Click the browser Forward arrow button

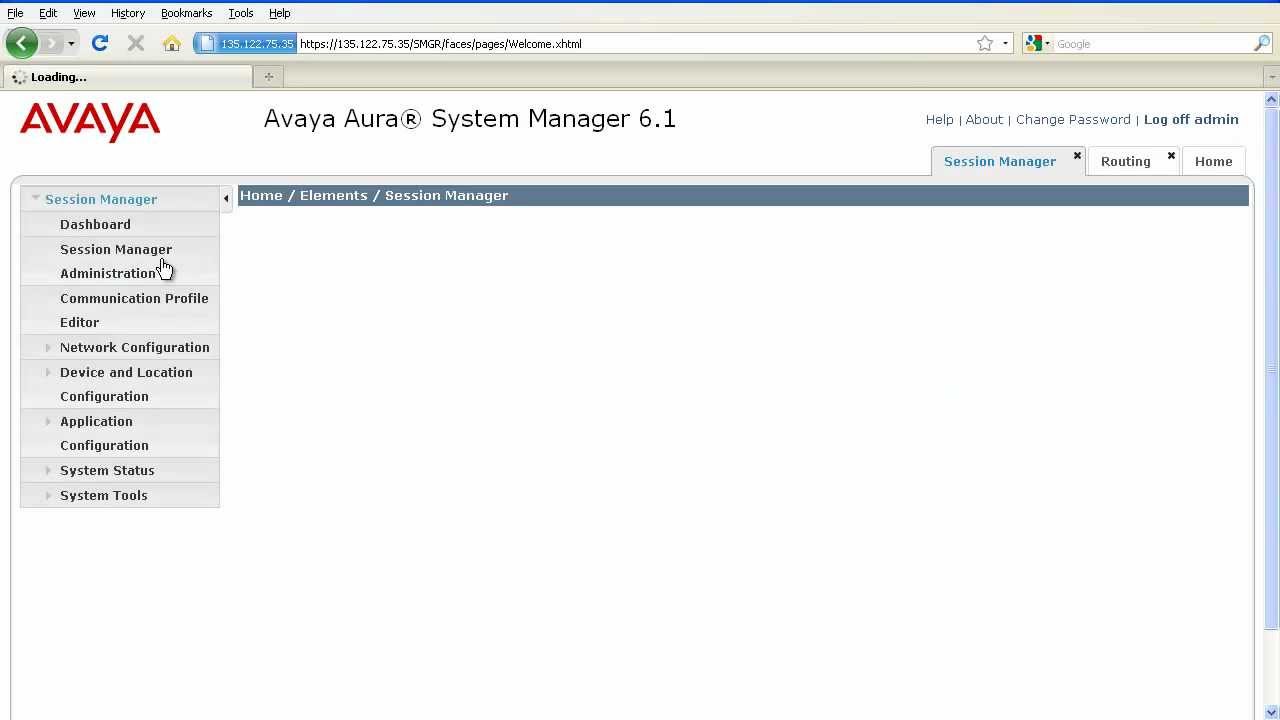[x=52, y=43]
